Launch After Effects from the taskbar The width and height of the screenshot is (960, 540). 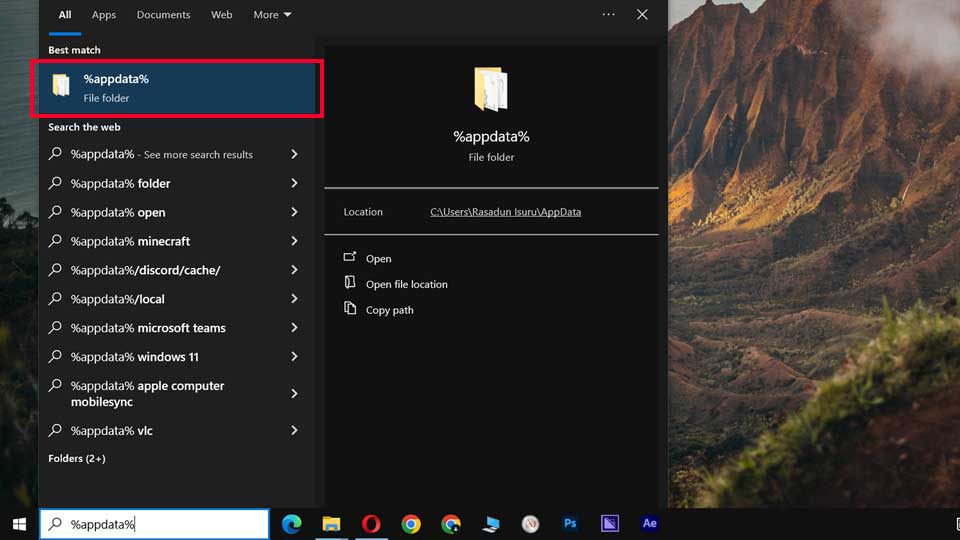(650, 523)
